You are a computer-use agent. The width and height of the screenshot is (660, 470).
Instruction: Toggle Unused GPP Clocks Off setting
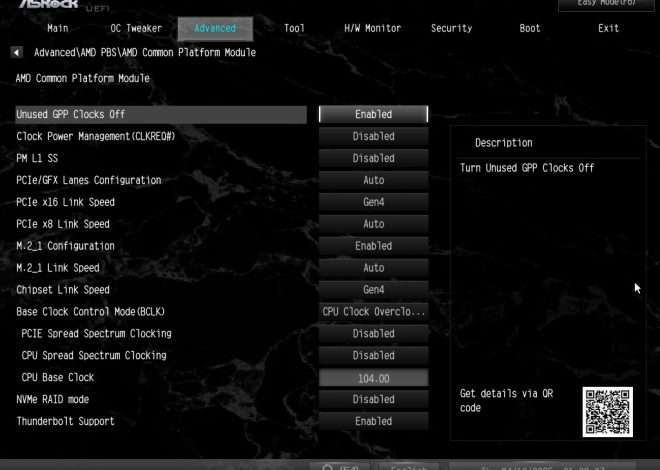[x=373, y=115]
